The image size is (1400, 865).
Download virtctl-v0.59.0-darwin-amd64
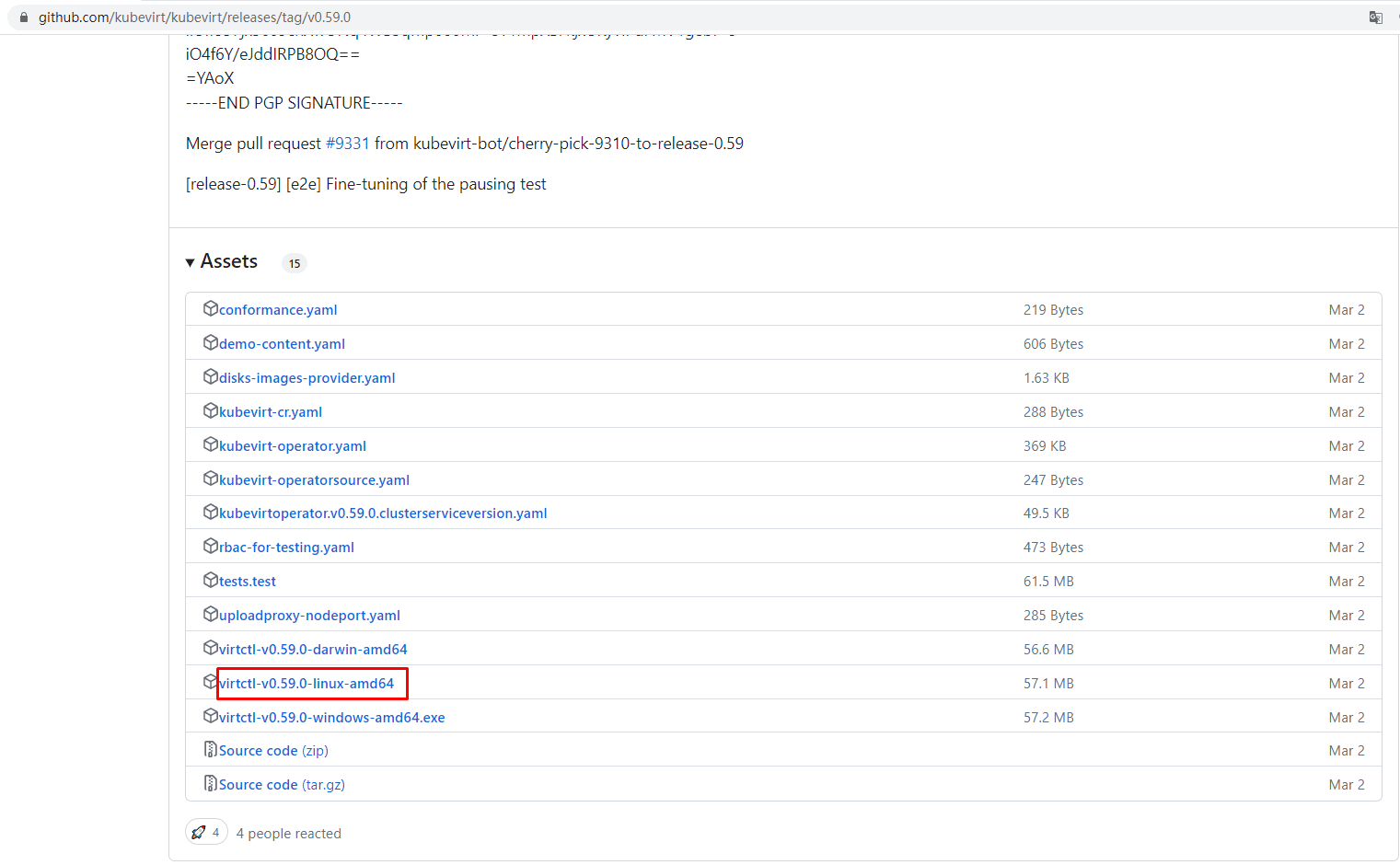(313, 650)
